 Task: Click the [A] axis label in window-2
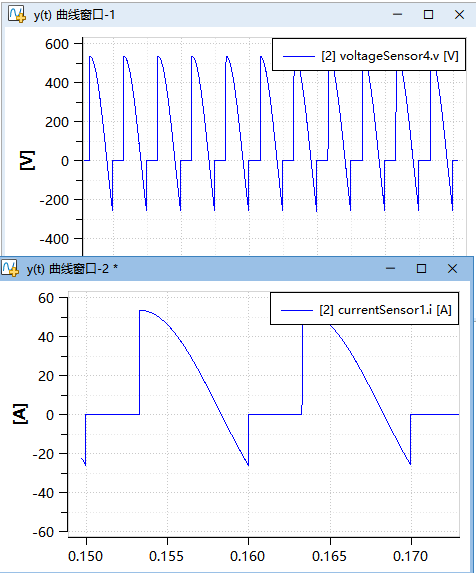(20, 414)
